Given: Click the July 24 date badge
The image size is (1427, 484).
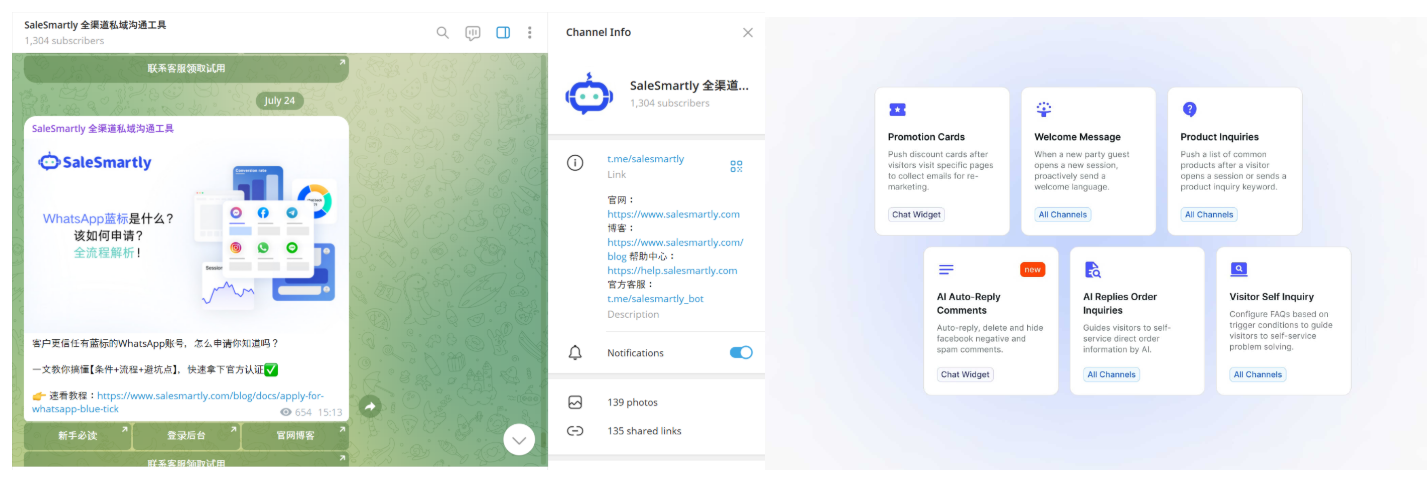Looking at the screenshot, I should point(280,100).
